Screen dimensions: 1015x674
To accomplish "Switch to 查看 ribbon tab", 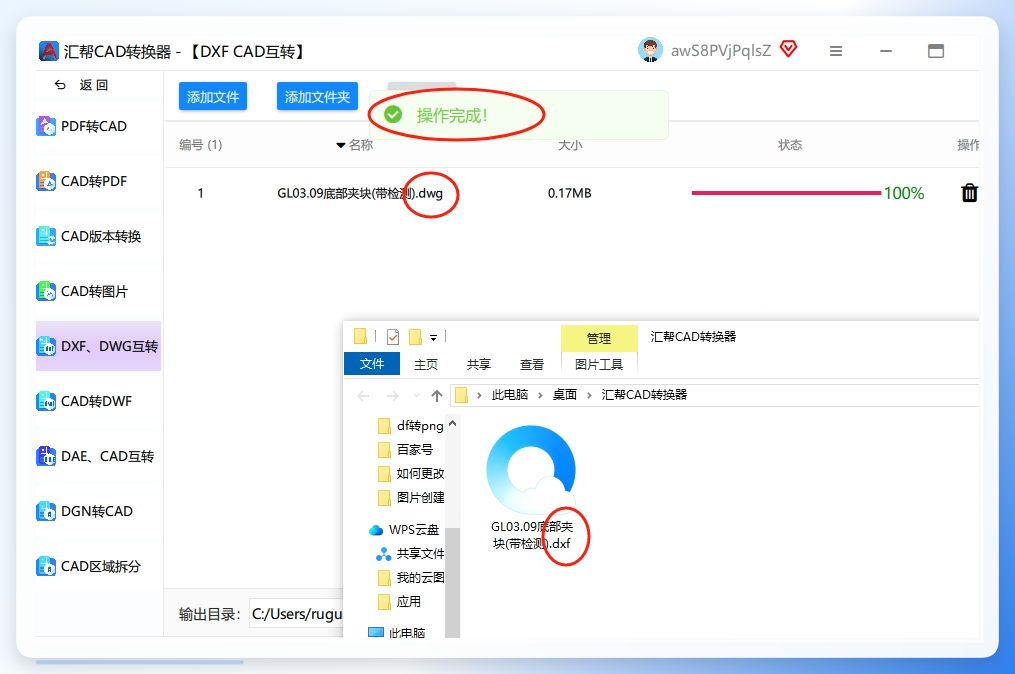I will click(531, 365).
